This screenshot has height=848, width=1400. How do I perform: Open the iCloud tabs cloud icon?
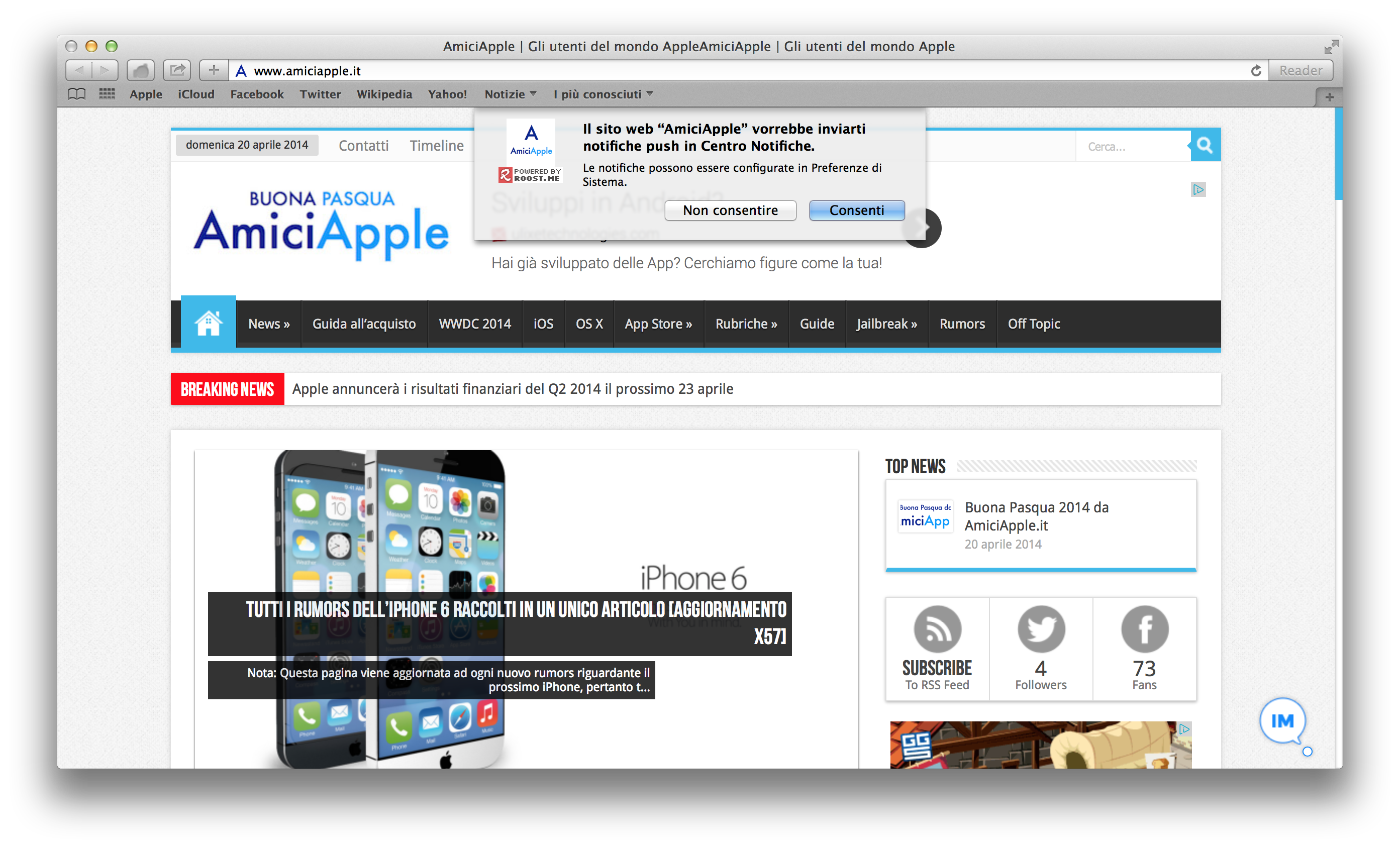coord(140,70)
